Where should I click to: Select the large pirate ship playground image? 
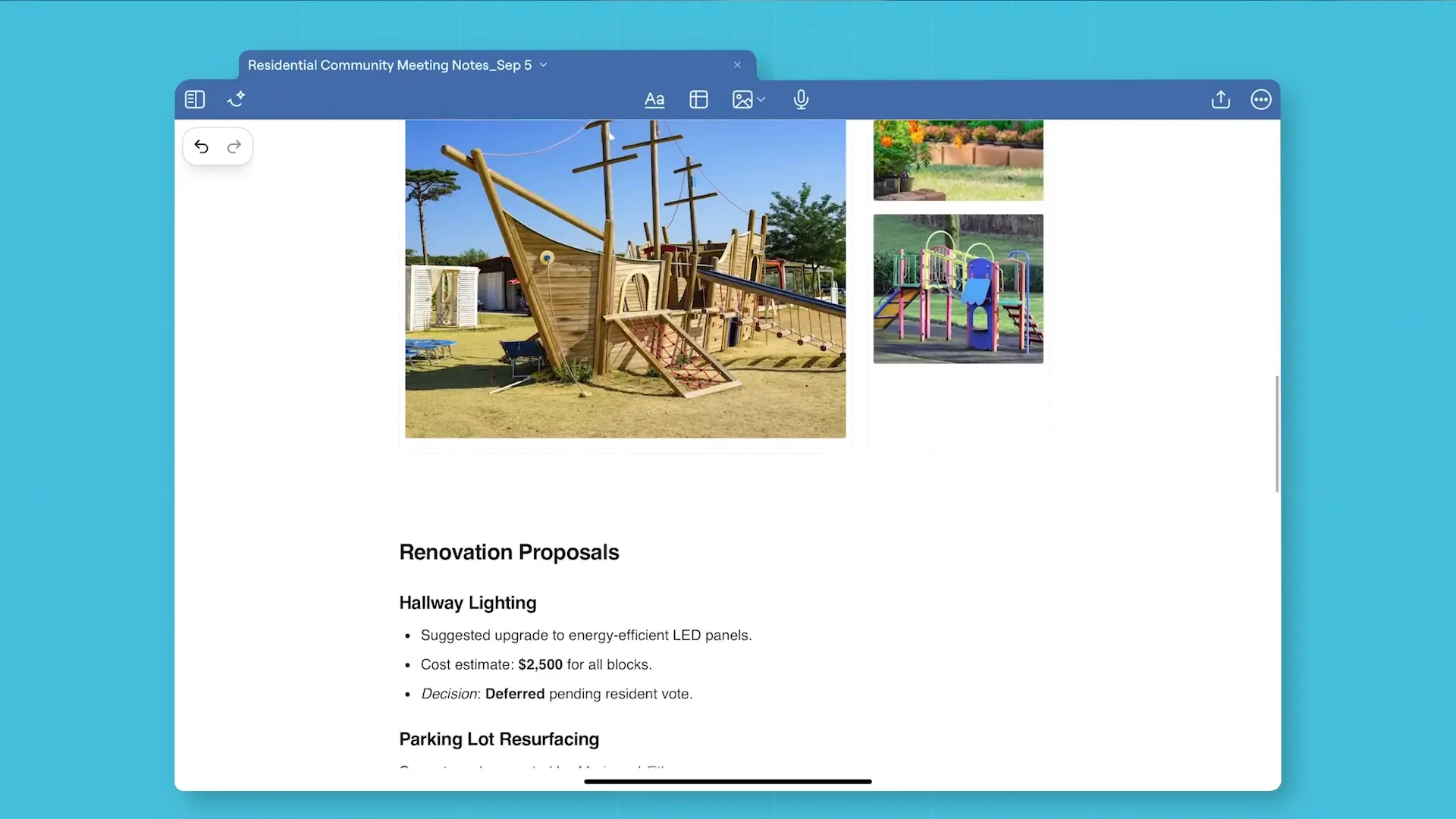tap(625, 278)
